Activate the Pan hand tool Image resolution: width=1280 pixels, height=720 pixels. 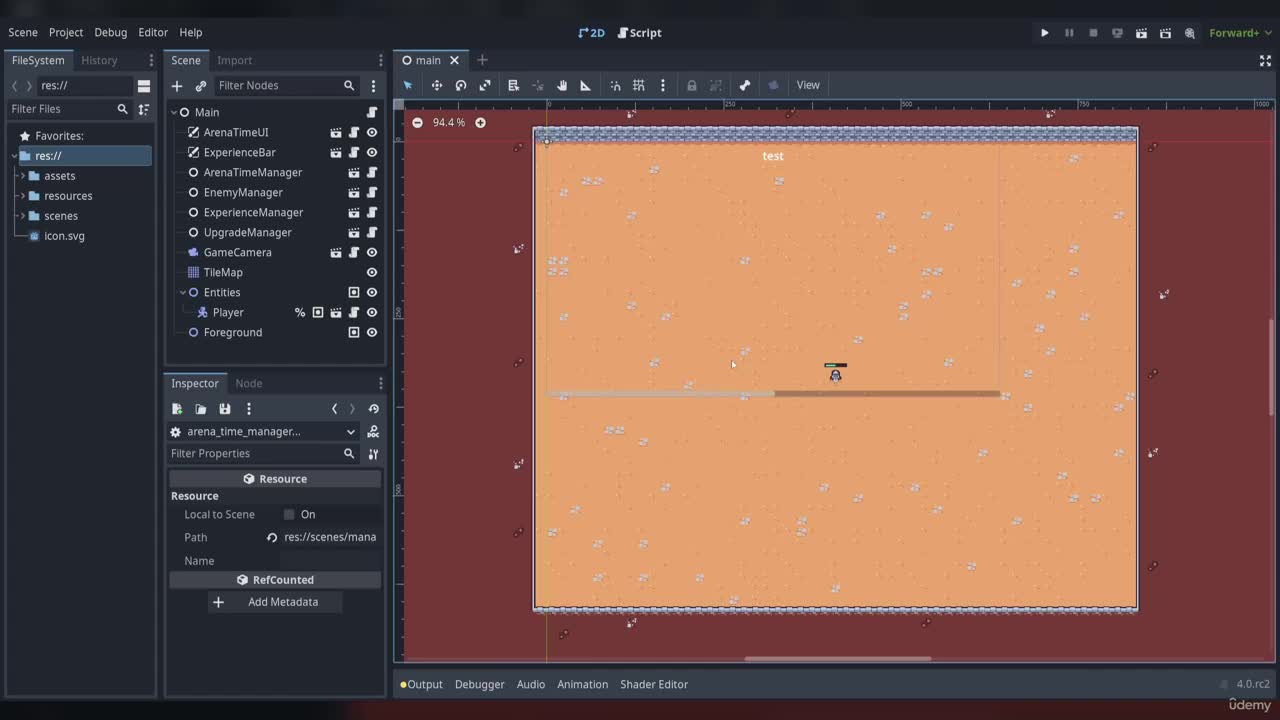(562, 85)
